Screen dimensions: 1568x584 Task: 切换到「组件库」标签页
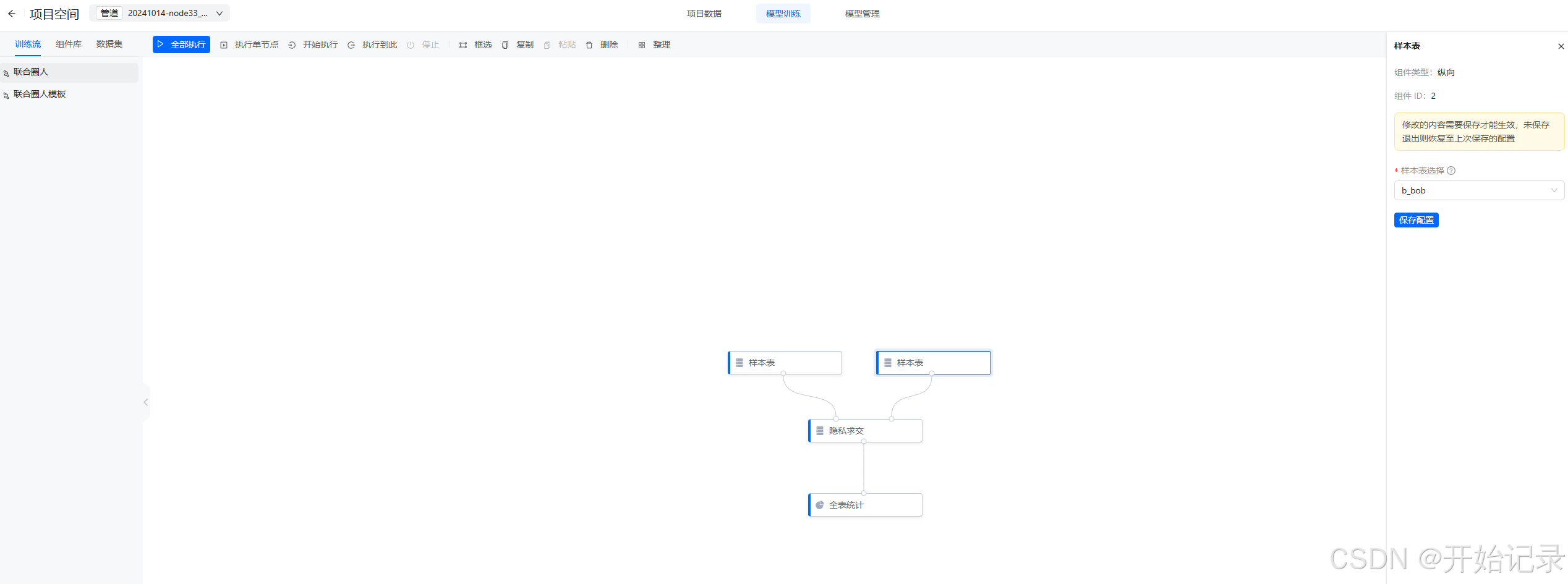tap(69, 44)
